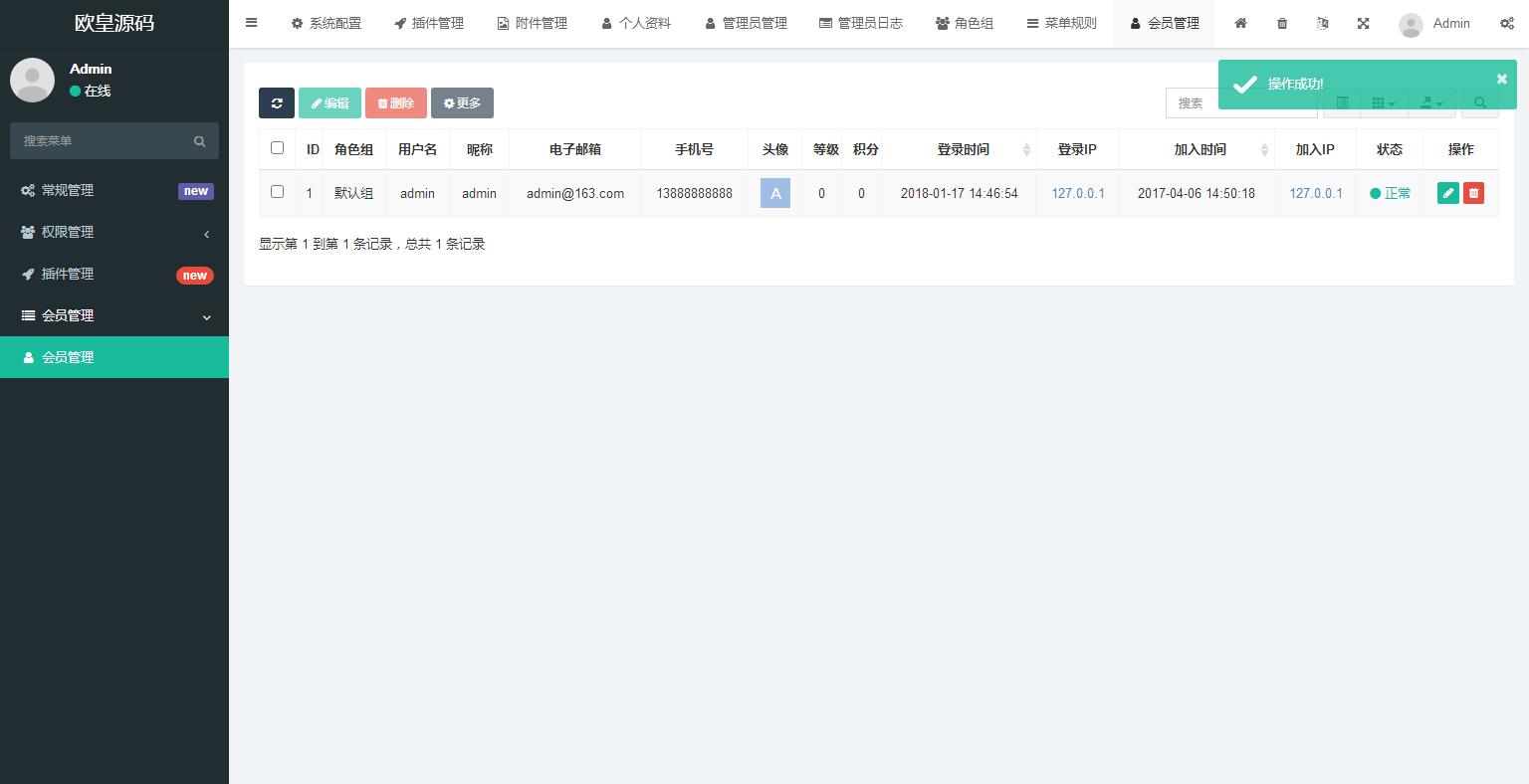
Task: Click green edit pencil in admin row
Action: click(x=1447, y=193)
